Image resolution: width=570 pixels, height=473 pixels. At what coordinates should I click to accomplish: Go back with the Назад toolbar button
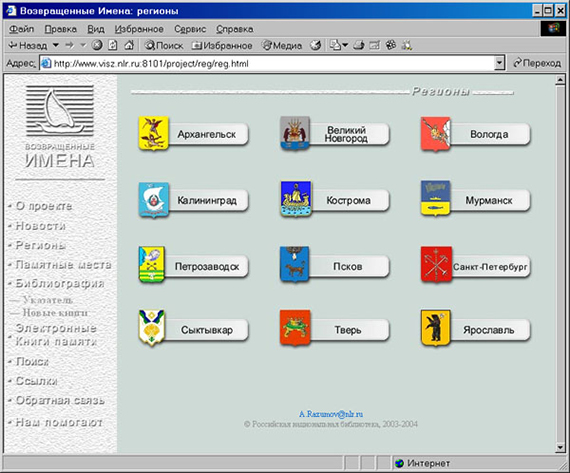pyautogui.click(x=28, y=45)
